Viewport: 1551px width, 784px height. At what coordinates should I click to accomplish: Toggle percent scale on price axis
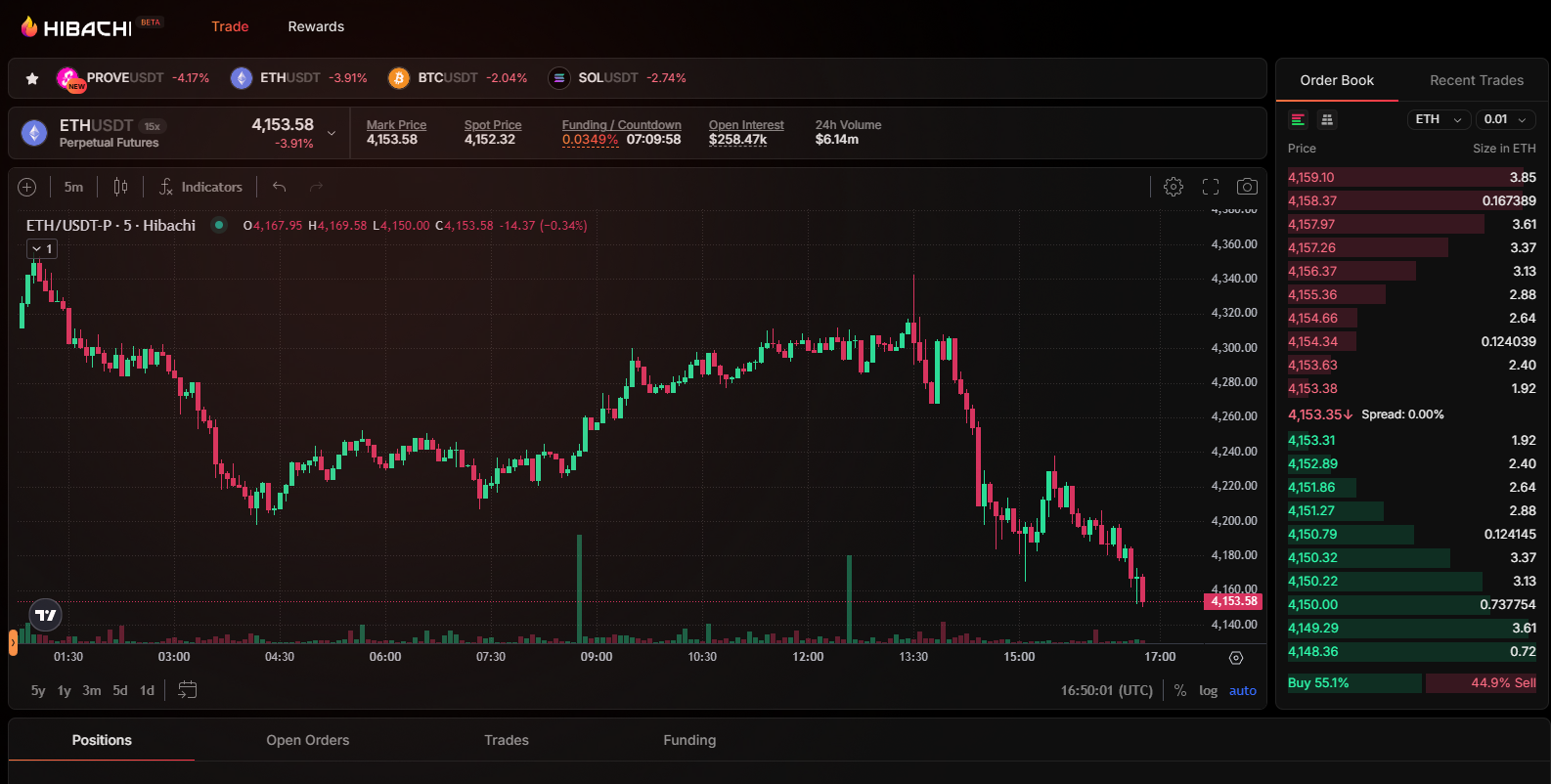[1180, 690]
